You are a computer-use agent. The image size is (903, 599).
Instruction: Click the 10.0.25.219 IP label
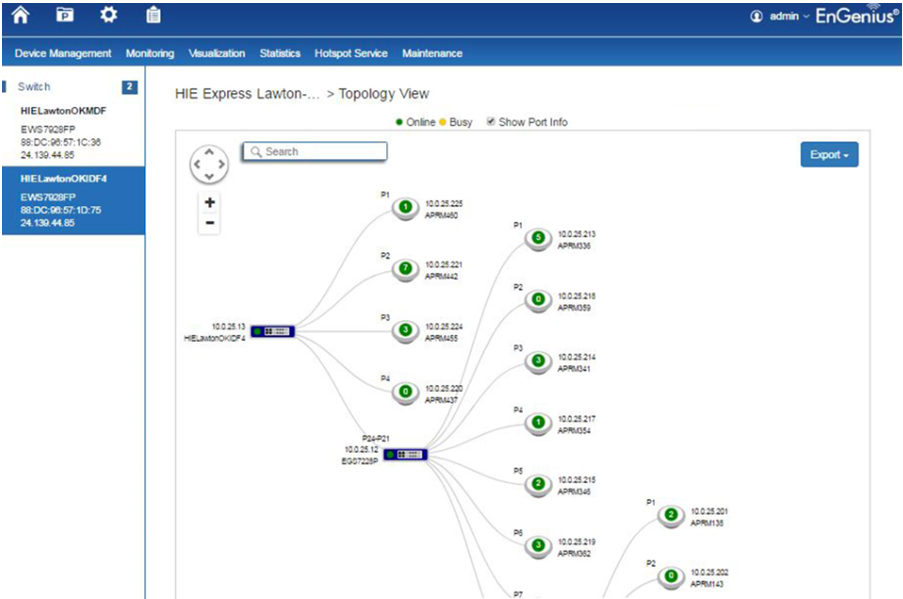[x=576, y=542]
